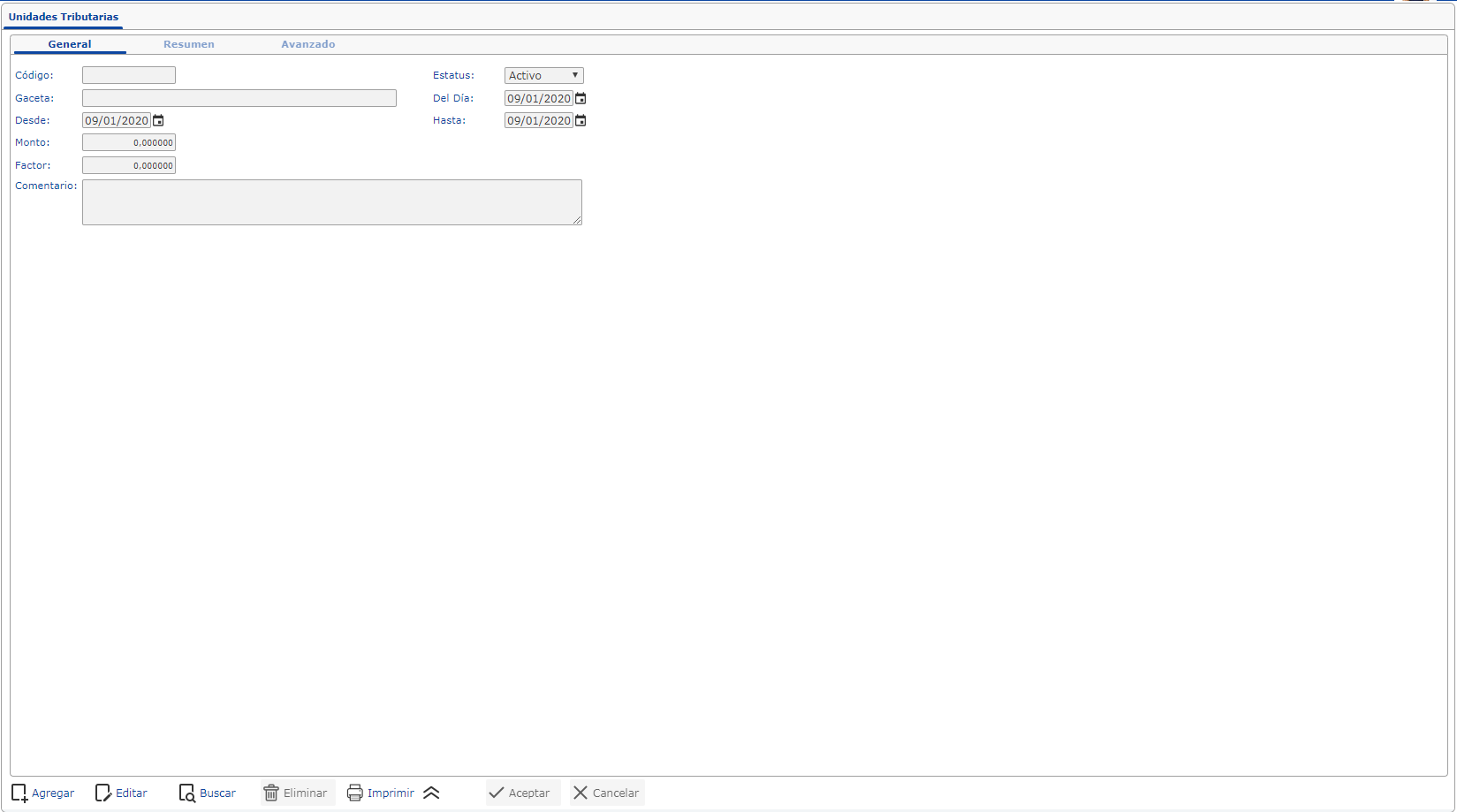Open the calendar picker for Hasta date
The width and height of the screenshot is (1457, 812).
[x=581, y=121]
